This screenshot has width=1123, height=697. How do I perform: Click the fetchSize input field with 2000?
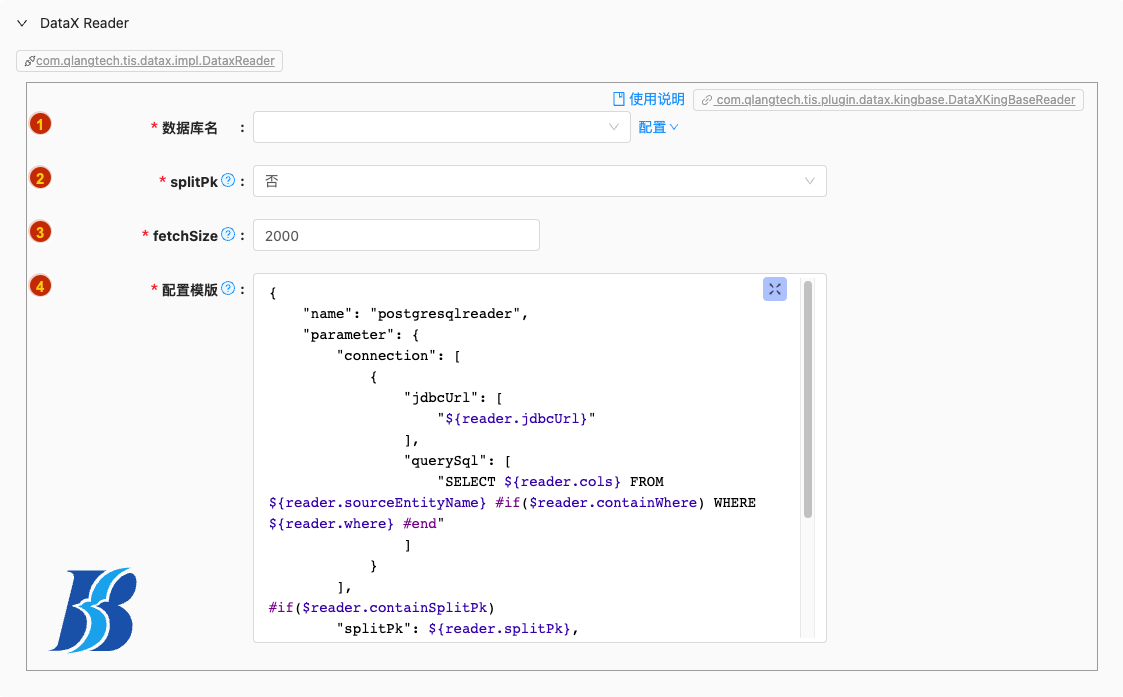(396, 235)
